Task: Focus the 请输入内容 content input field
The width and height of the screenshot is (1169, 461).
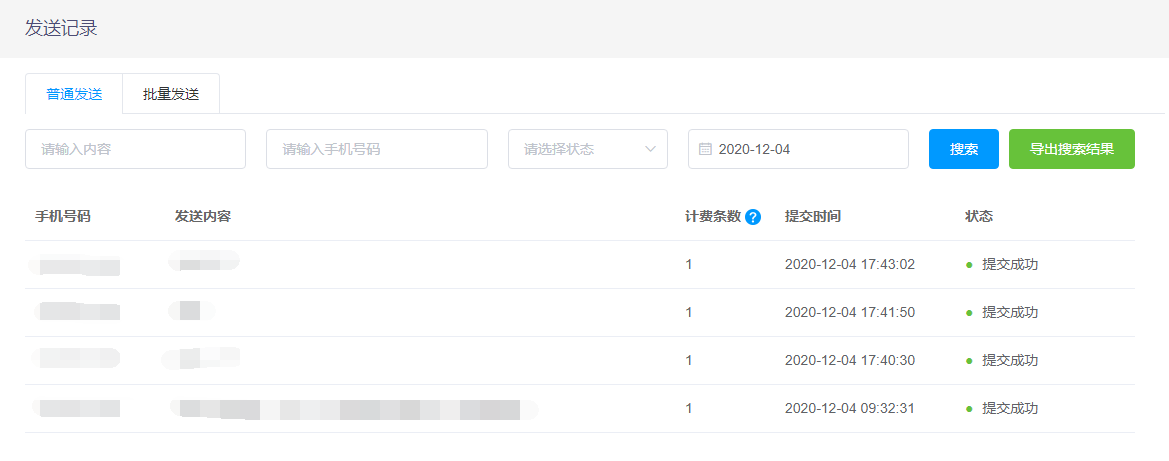Action: (x=135, y=149)
